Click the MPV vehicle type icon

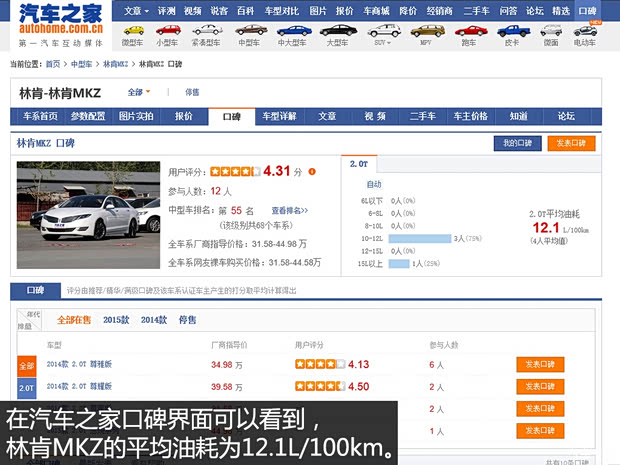(426, 32)
